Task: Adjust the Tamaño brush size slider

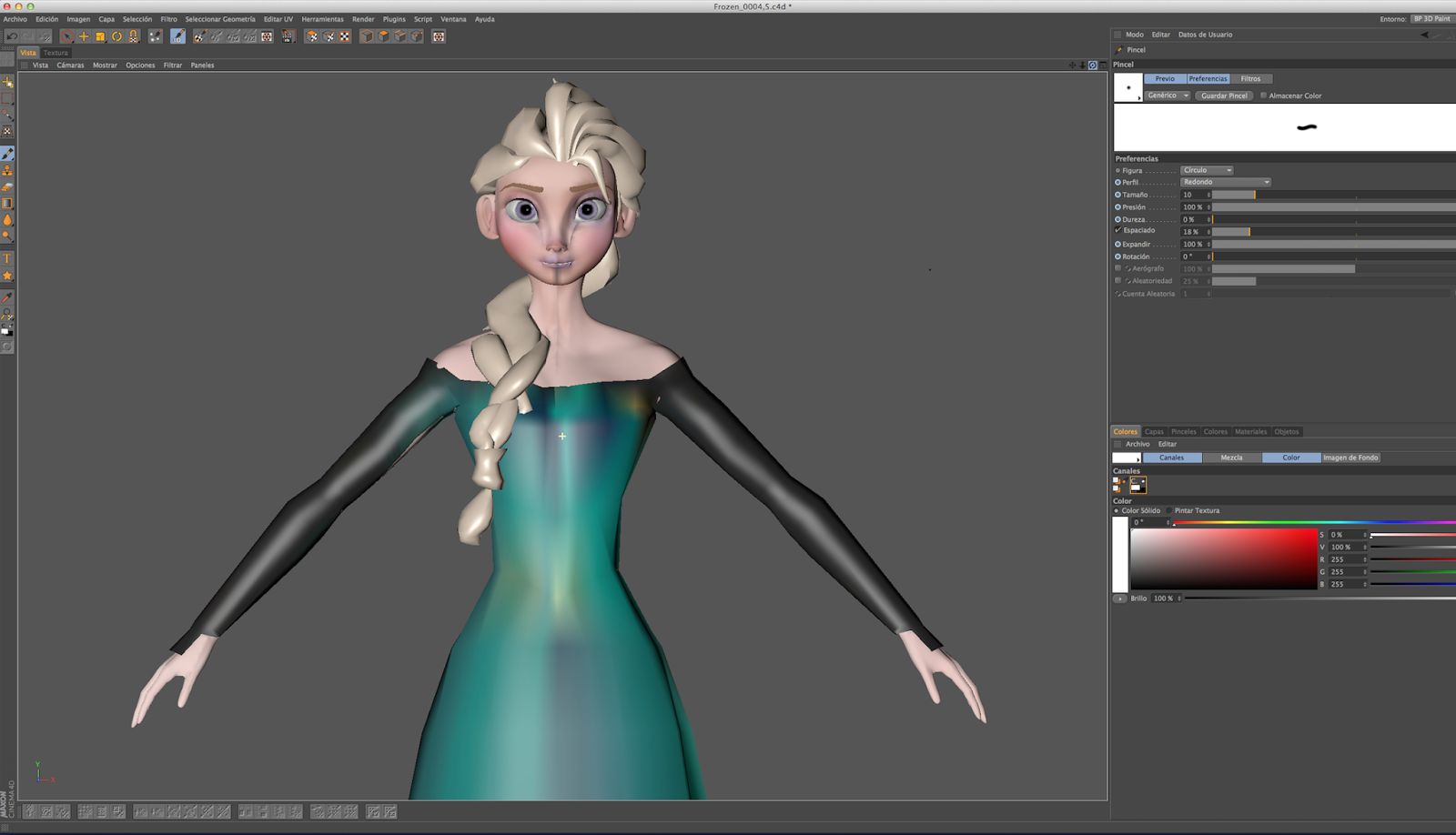Action: click(1333, 195)
